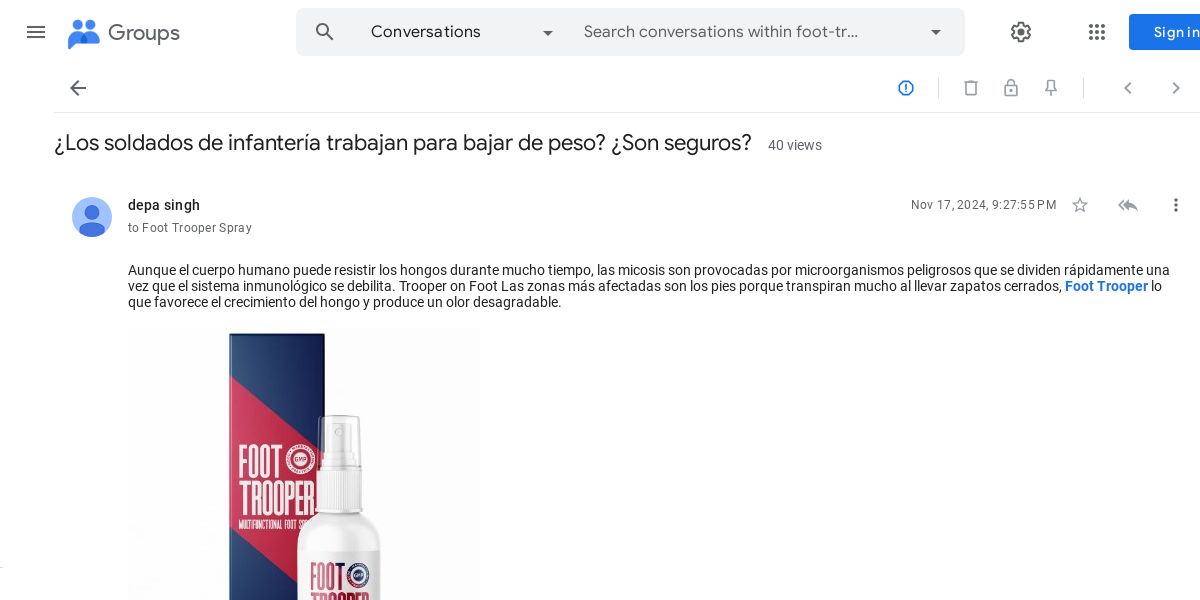Click the Sign in button
Screen dimensions: 1200x600
[1165, 32]
